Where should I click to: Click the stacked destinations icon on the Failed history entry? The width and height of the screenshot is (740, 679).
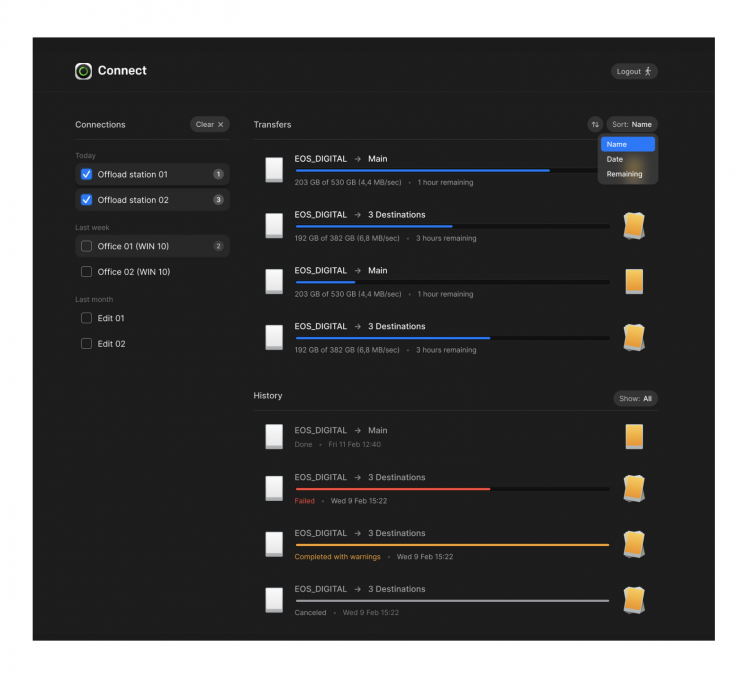pos(633,488)
